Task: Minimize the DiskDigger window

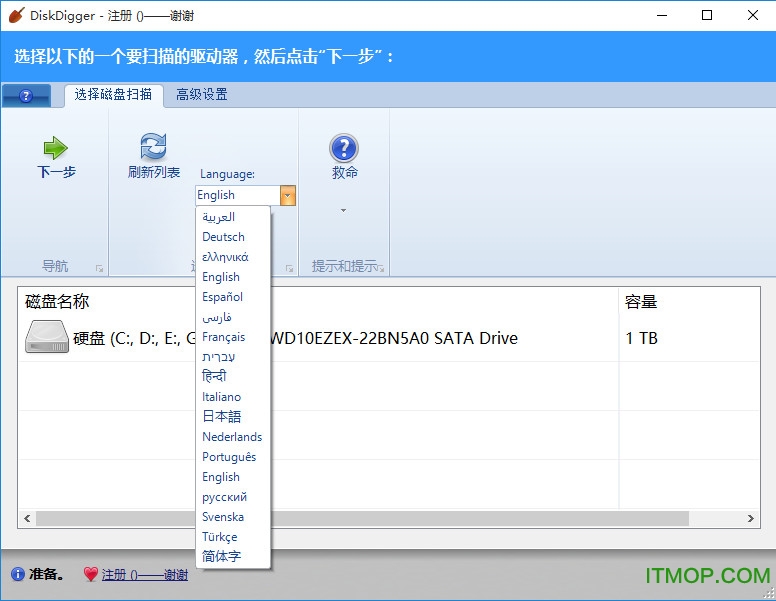Action: [x=662, y=15]
